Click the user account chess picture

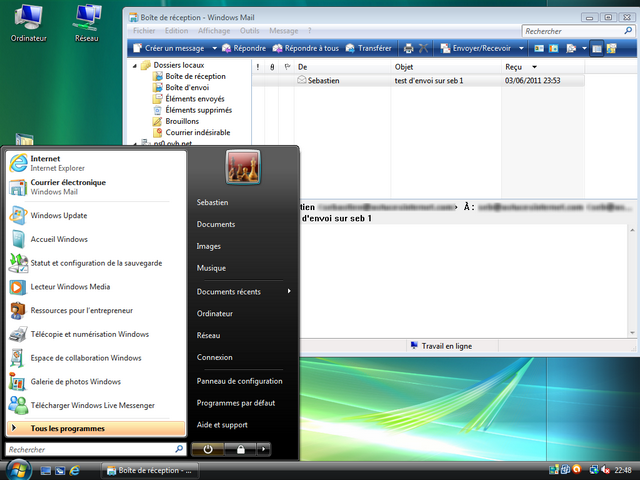[x=243, y=167]
